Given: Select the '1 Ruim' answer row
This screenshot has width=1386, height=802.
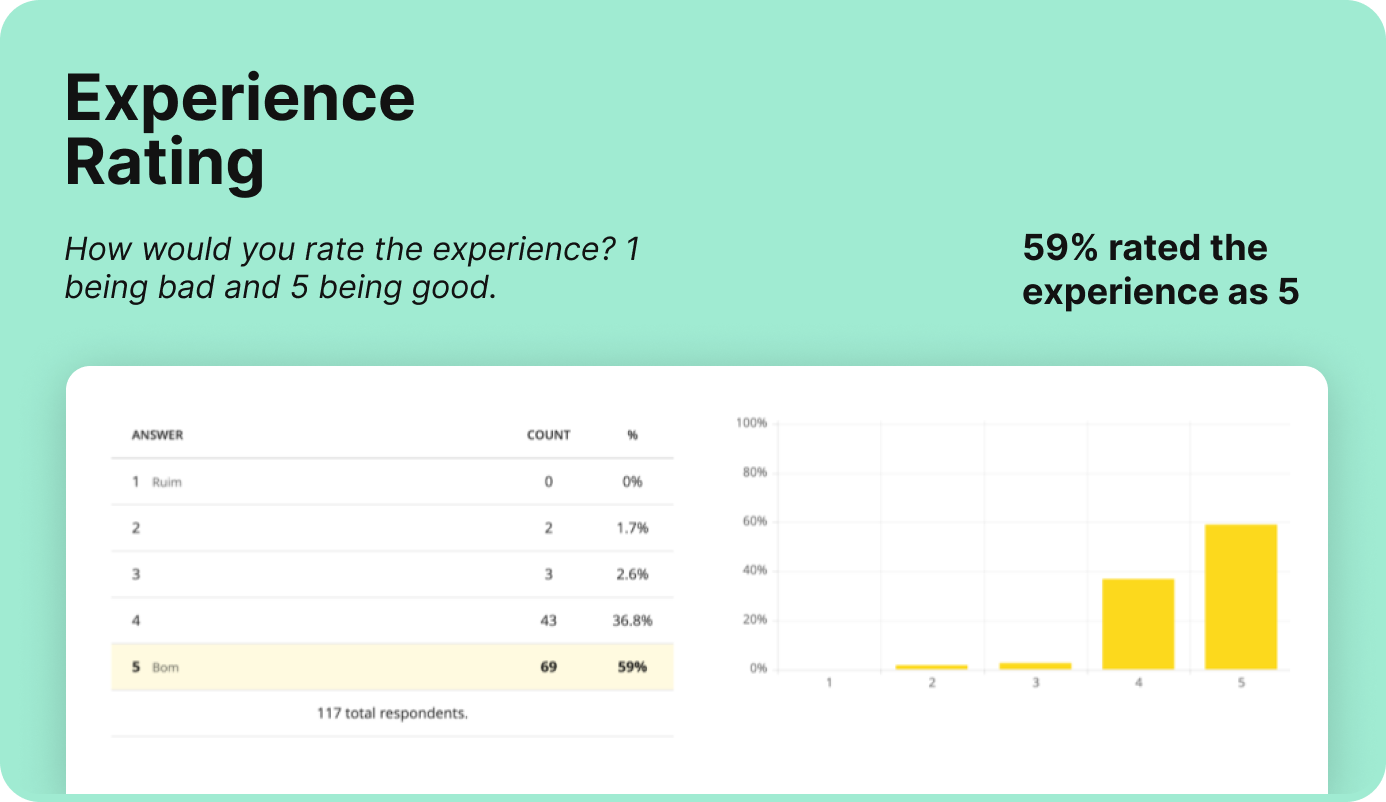Looking at the screenshot, I should [x=392, y=482].
